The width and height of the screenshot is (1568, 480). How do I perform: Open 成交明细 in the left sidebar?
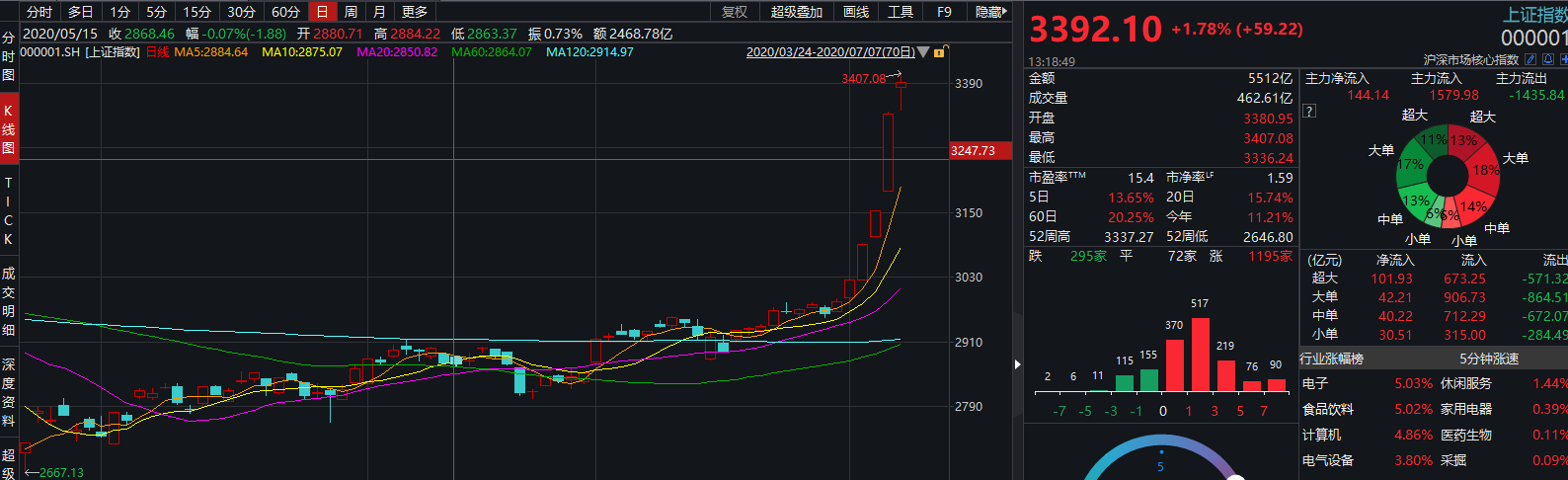pyautogui.click(x=9, y=301)
